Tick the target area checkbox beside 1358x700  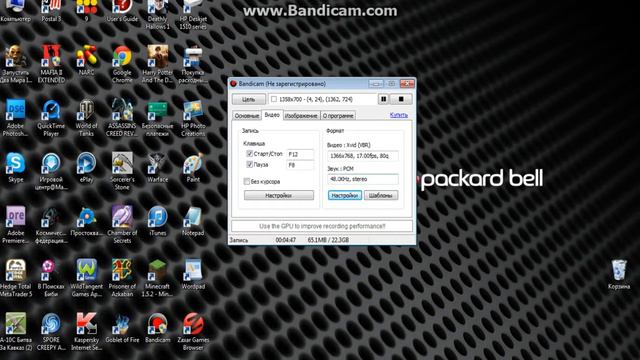(x=274, y=99)
